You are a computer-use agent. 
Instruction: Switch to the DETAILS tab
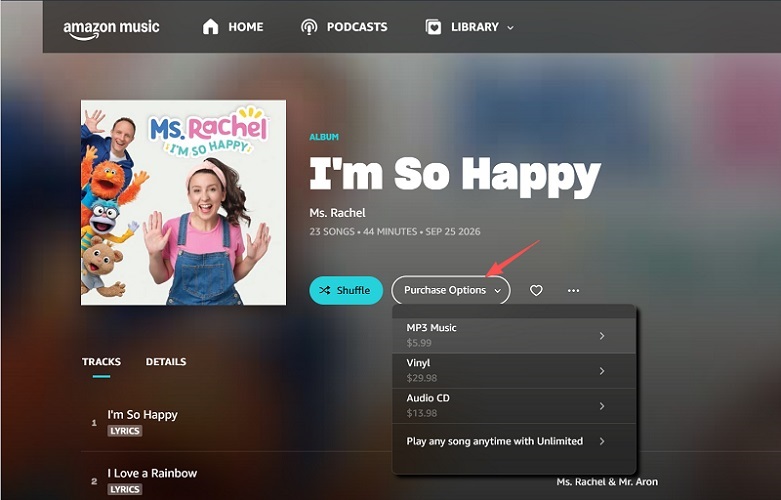point(166,362)
